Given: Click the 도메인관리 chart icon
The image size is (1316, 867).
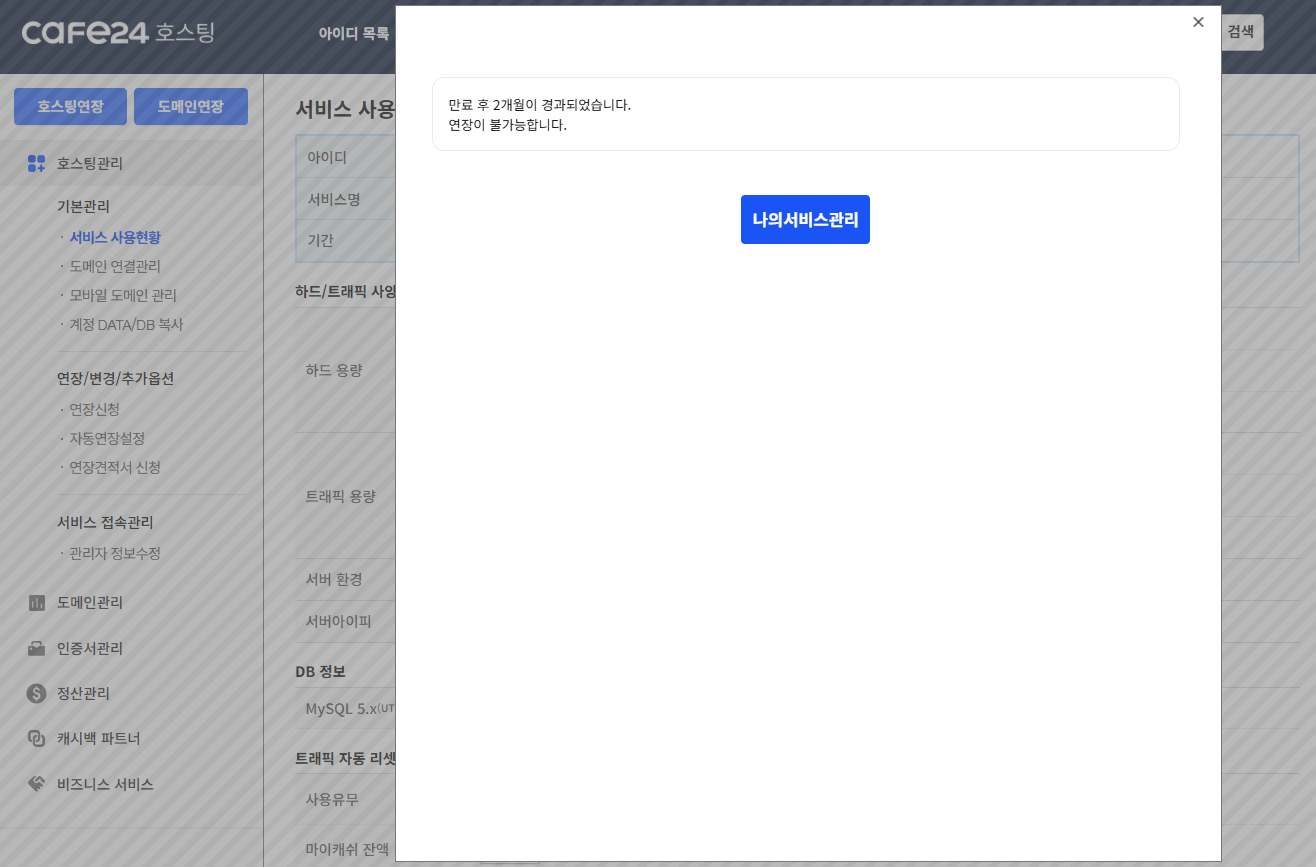Looking at the screenshot, I should click(x=37, y=603).
